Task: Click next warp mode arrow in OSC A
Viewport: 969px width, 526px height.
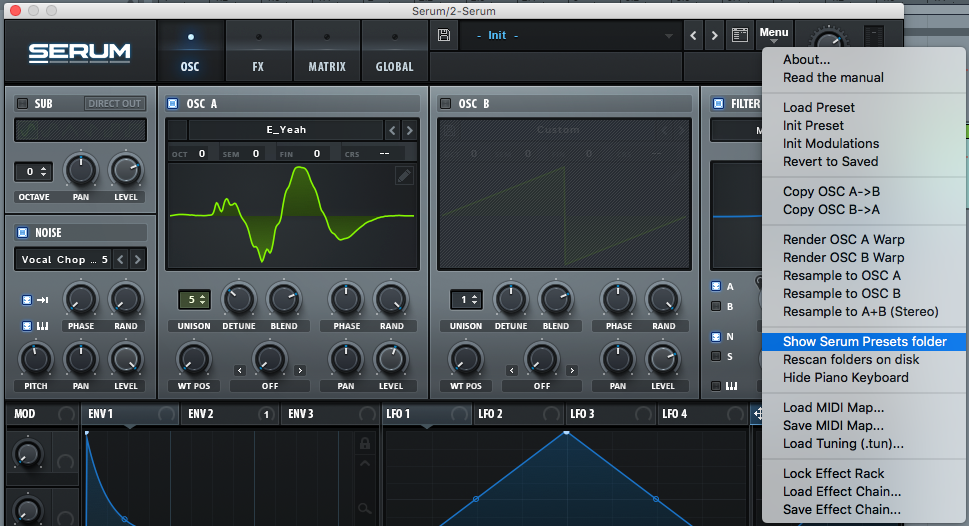Action: pyautogui.click(x=300, y=370)
